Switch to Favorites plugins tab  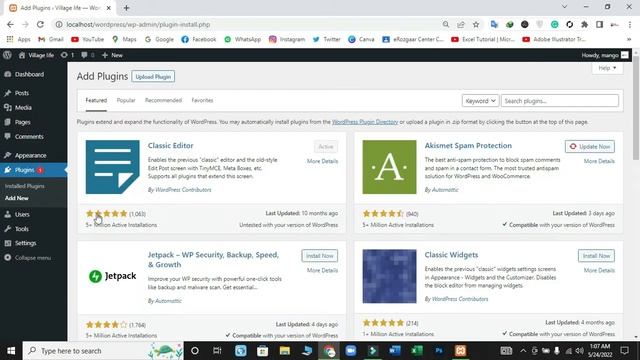click(x=202, y=100)
